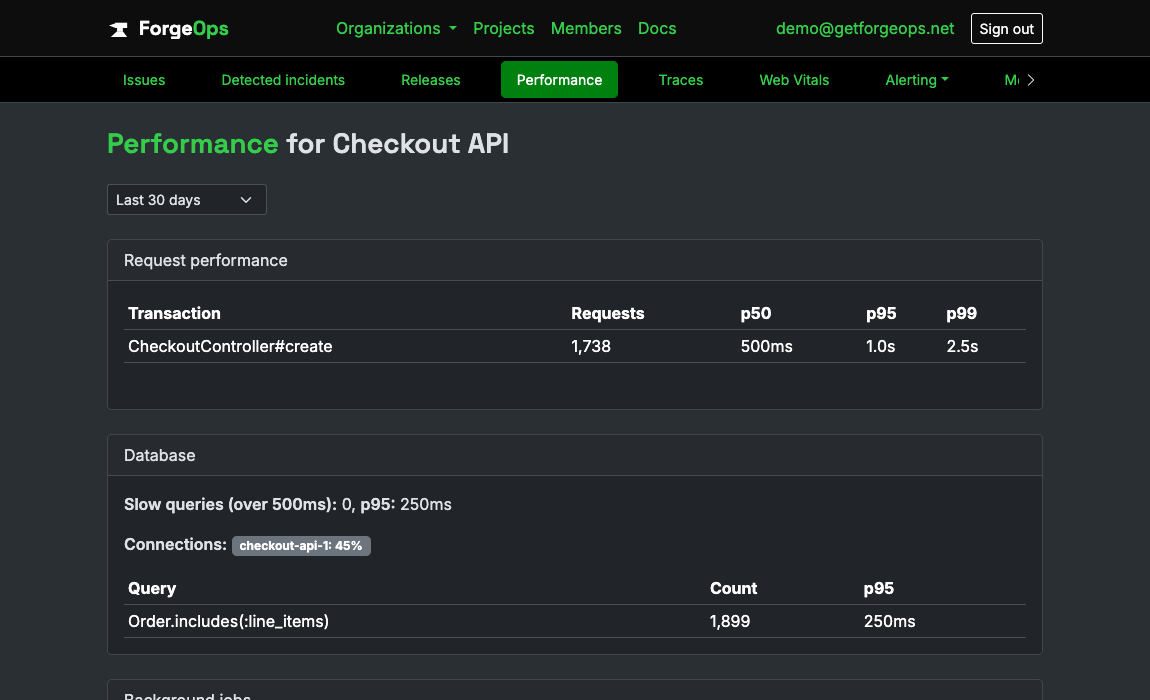Select the Performance tab
1150x700 pixels.
pyautogui.click(x=559, y=80)
